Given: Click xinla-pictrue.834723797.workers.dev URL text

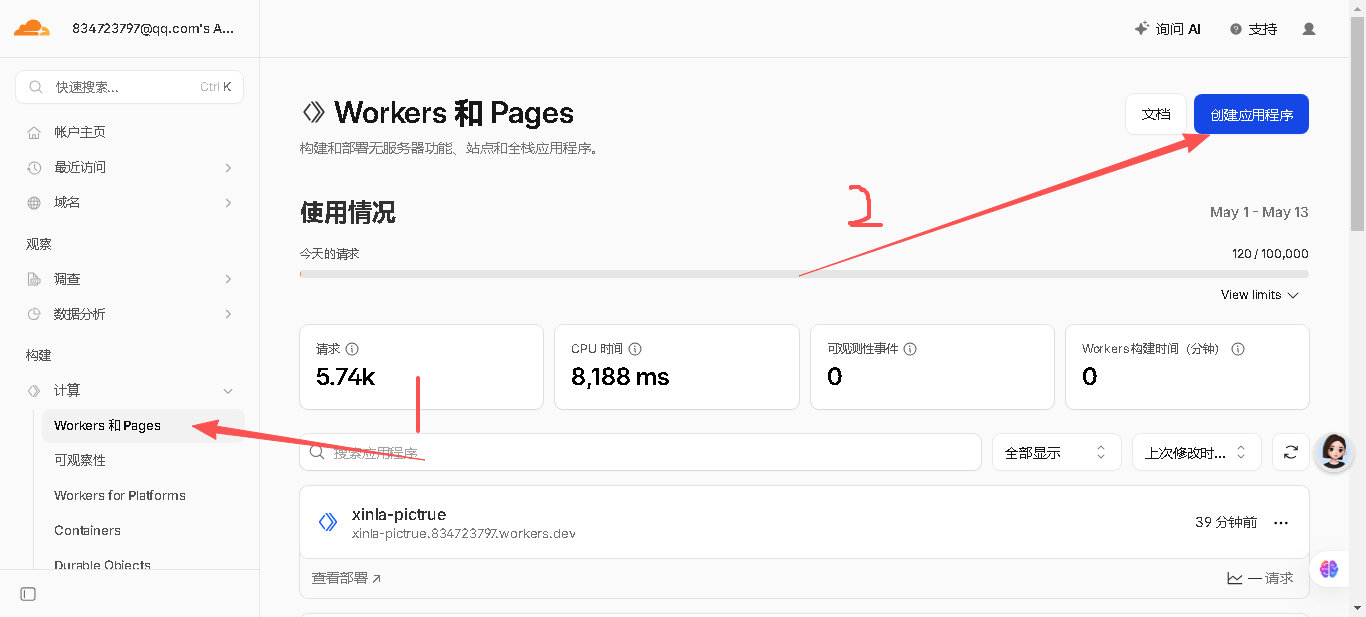Looking at the screenshot, I should tap(463, 534).
